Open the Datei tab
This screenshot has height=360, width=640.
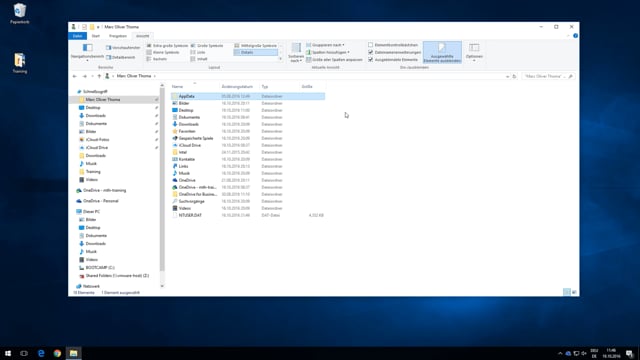tap(78, 36)
